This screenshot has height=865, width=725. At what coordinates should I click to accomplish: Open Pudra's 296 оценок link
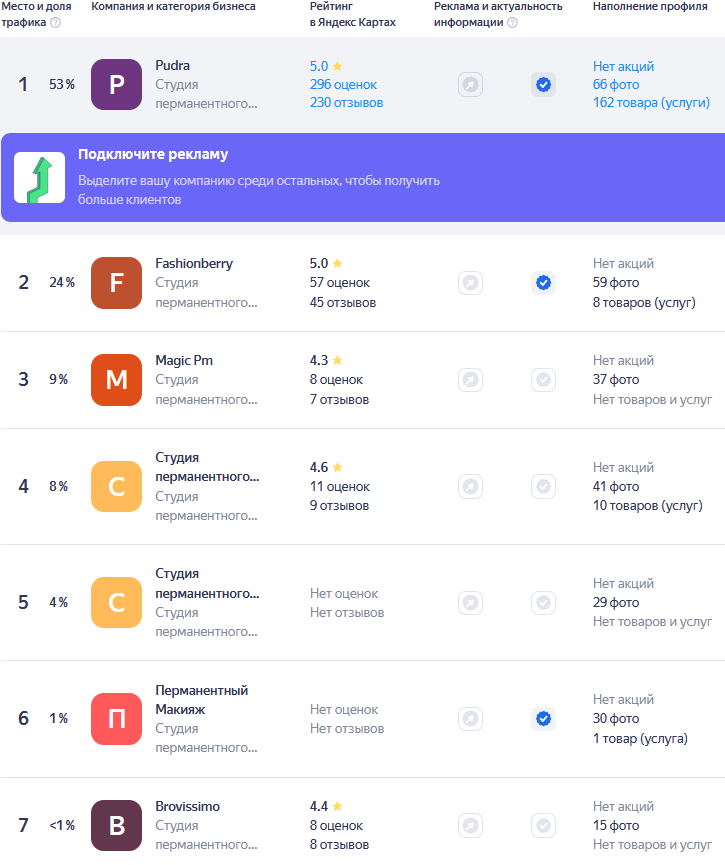343,84
